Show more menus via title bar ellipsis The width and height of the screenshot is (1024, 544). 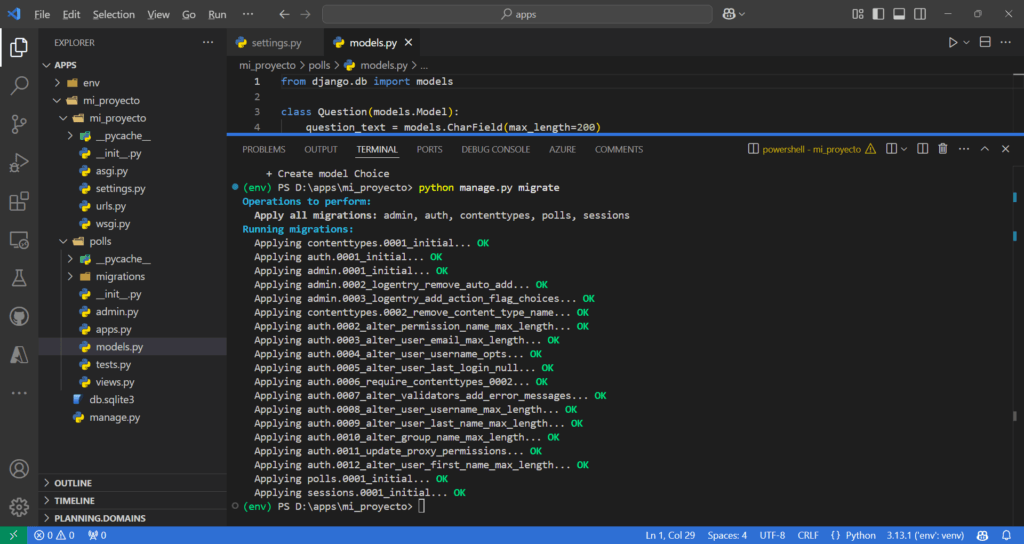tap(248, 14)
